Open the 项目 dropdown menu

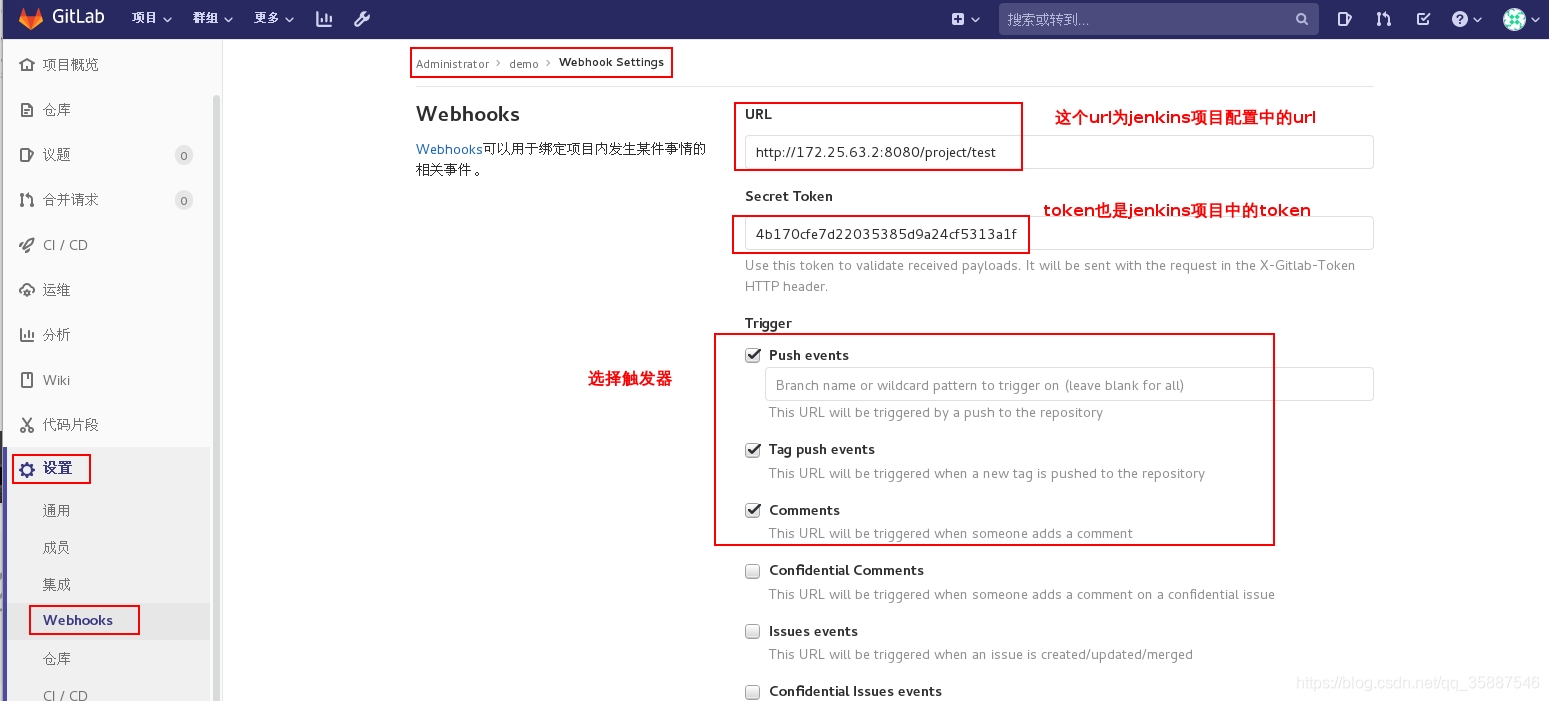tap(151, 18)
